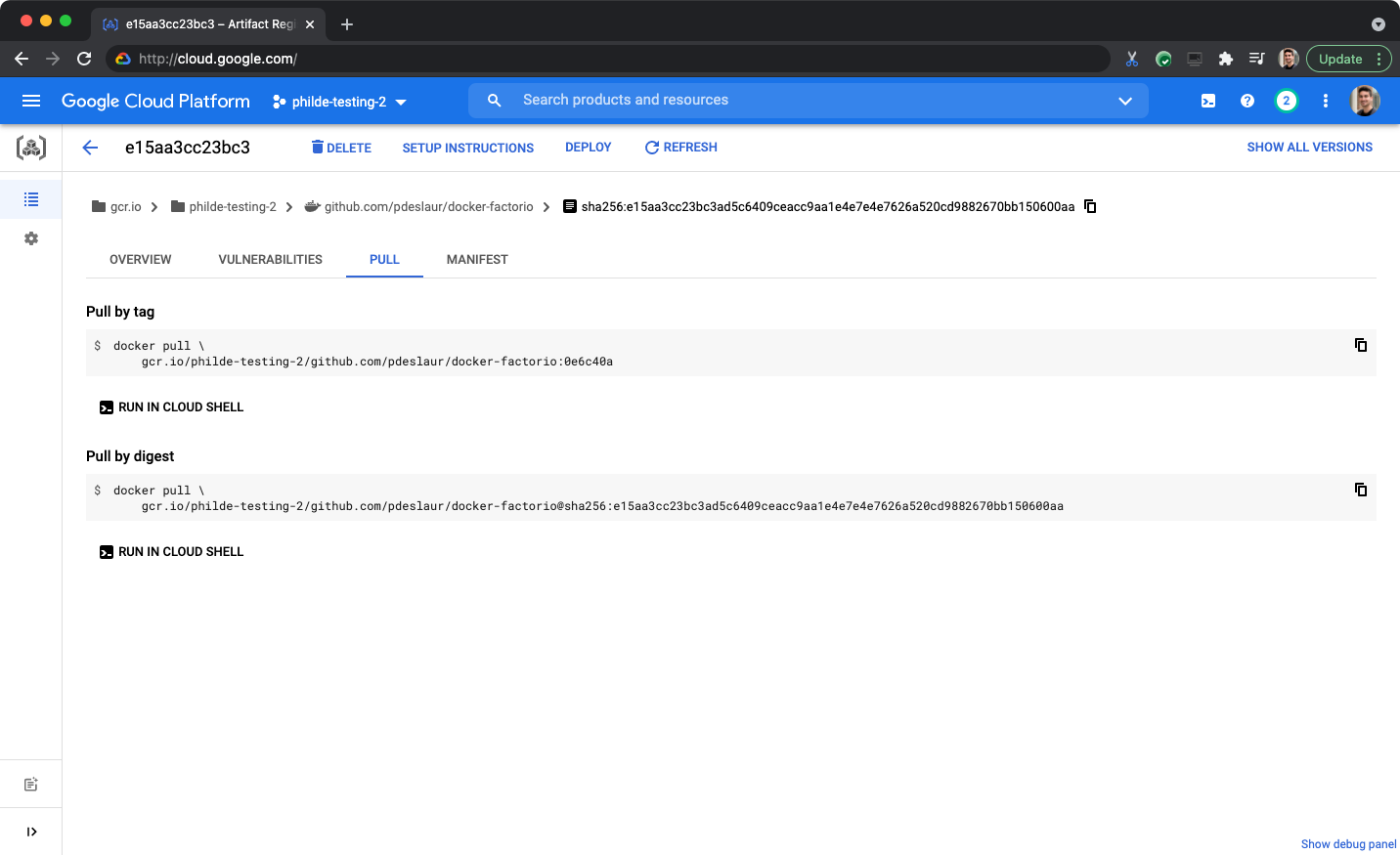Open Setup Instructions
This screenshot has height=855, width=1400.
pyautogui.click(x=468, y=148)
